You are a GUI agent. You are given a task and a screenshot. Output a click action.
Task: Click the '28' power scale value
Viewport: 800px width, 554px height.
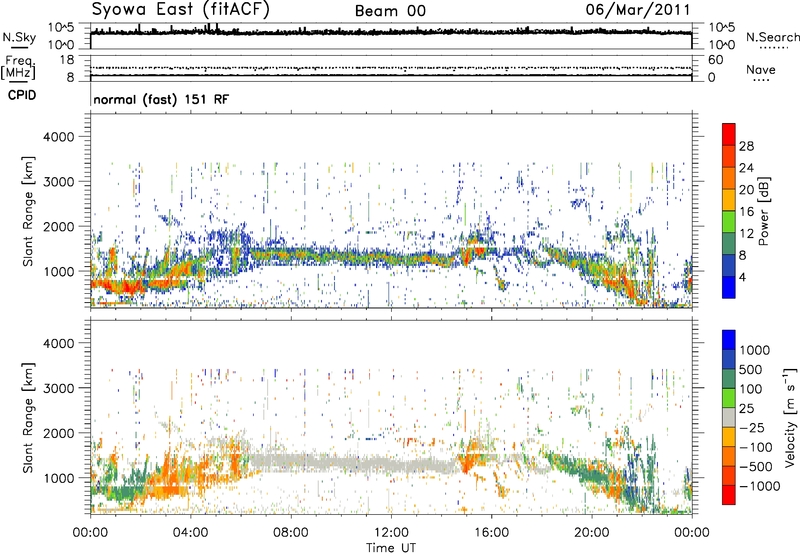pyautogui.click(x=746, y=146)
